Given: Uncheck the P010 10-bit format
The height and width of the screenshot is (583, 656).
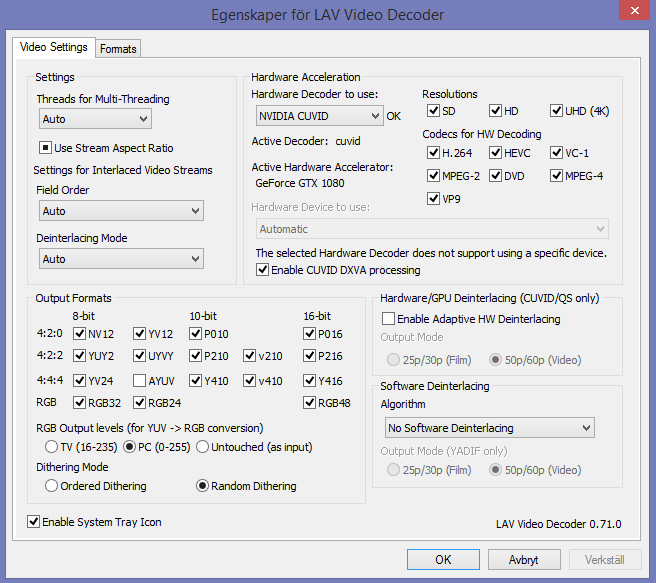Looking at the screenshot, I should 195,334.
